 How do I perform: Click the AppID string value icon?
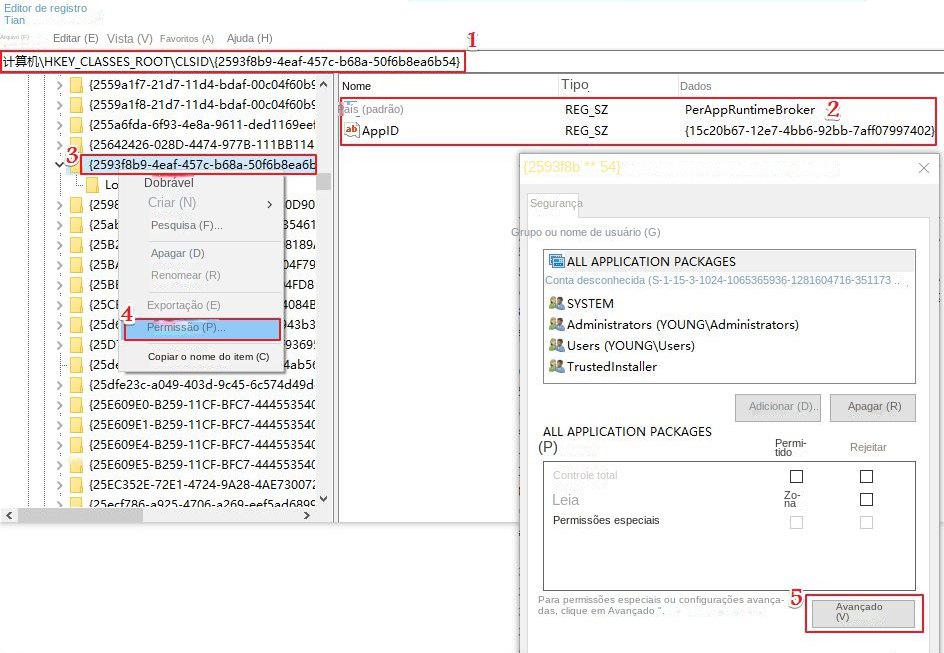(351, 130)
